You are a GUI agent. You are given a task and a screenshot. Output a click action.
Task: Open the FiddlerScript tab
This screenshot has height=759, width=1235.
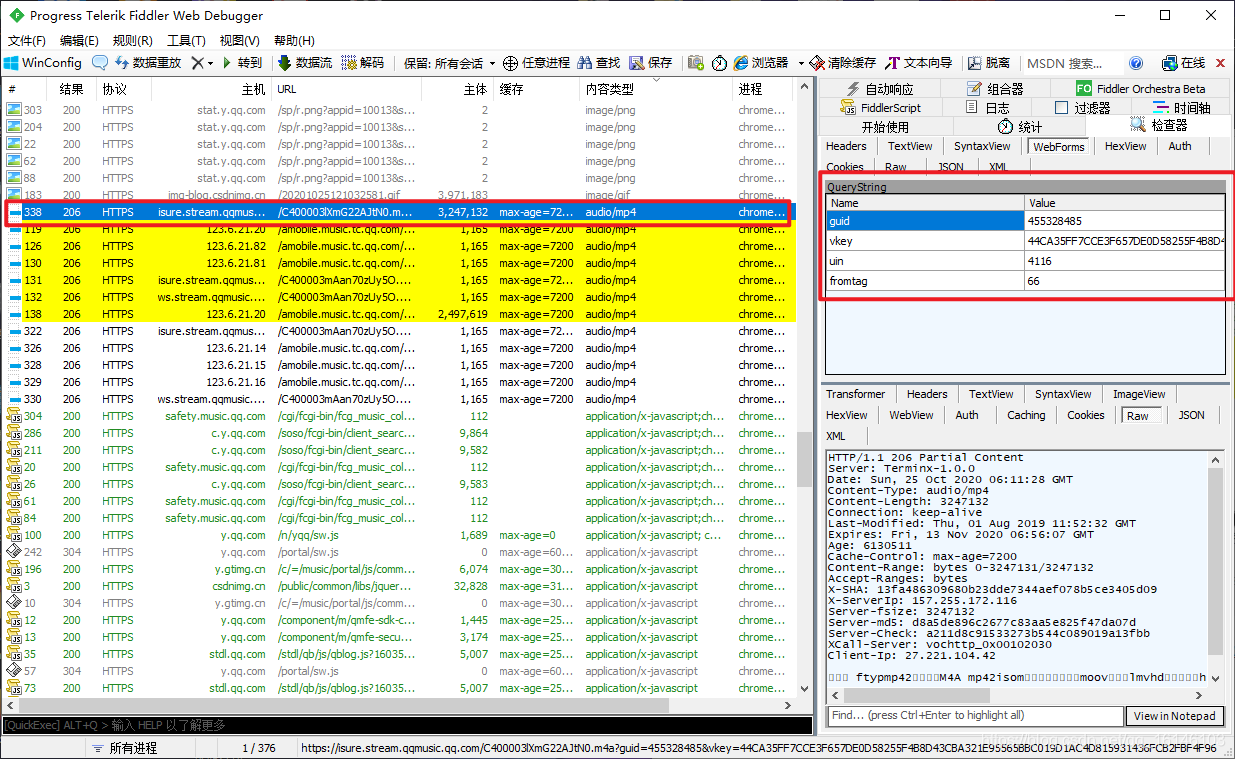tap(880, 108)
